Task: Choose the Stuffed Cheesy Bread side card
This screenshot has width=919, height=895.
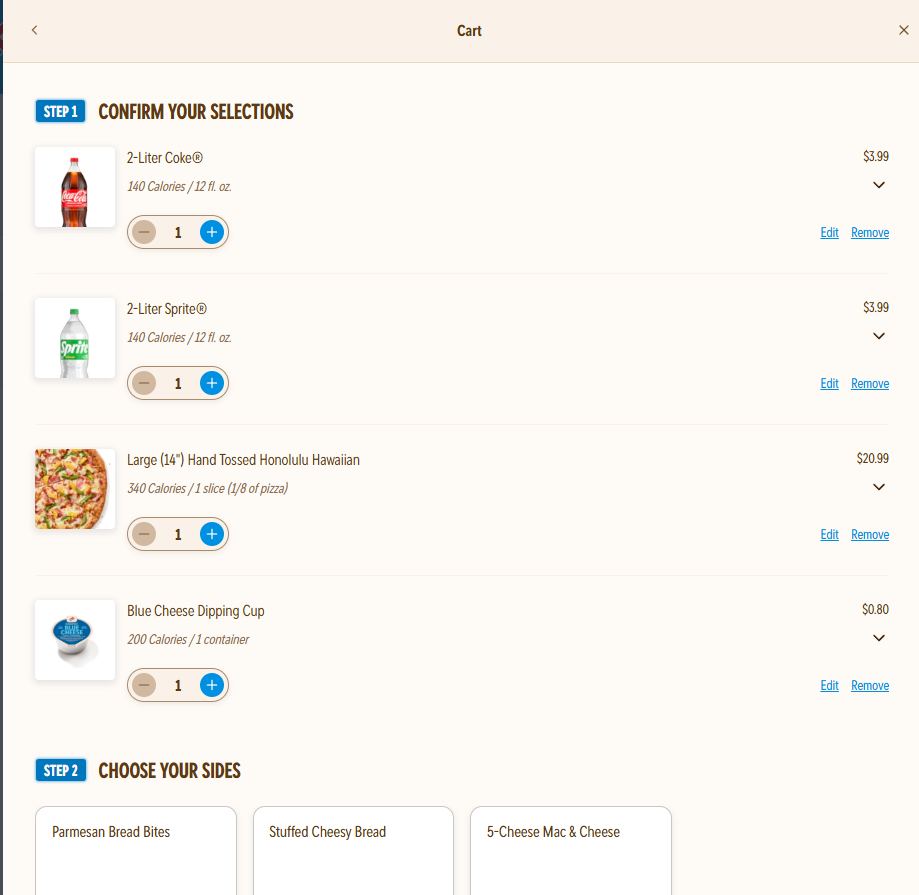Action: point(353,850)
